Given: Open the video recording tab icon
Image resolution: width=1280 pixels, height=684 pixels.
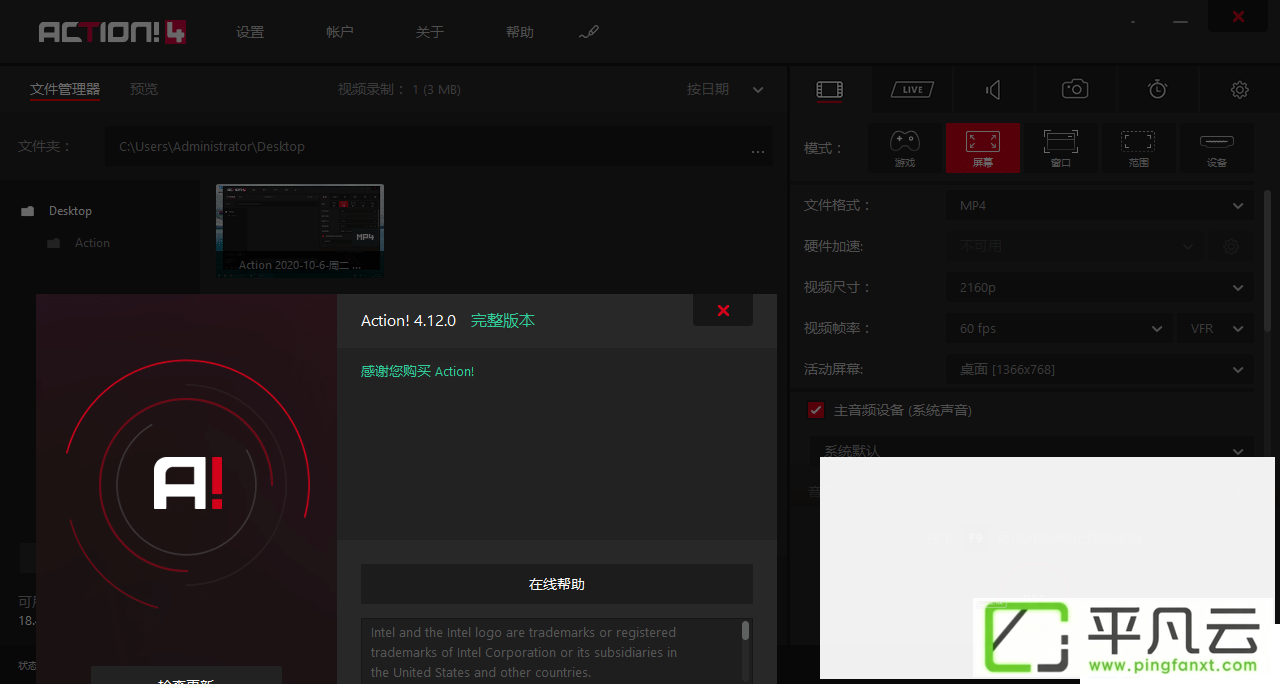Looking at the screenshot, I should click(x=829, y=90).
